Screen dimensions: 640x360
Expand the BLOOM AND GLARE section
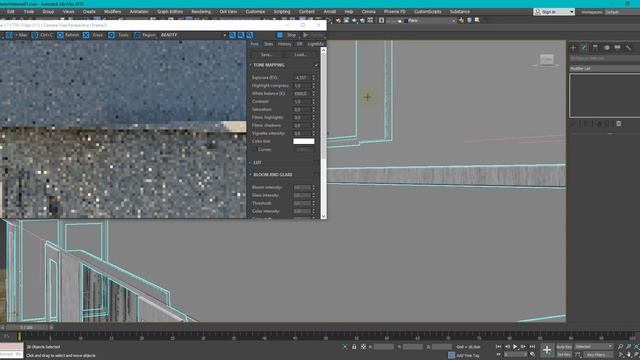pyautogui.click(x=250, y=174)
